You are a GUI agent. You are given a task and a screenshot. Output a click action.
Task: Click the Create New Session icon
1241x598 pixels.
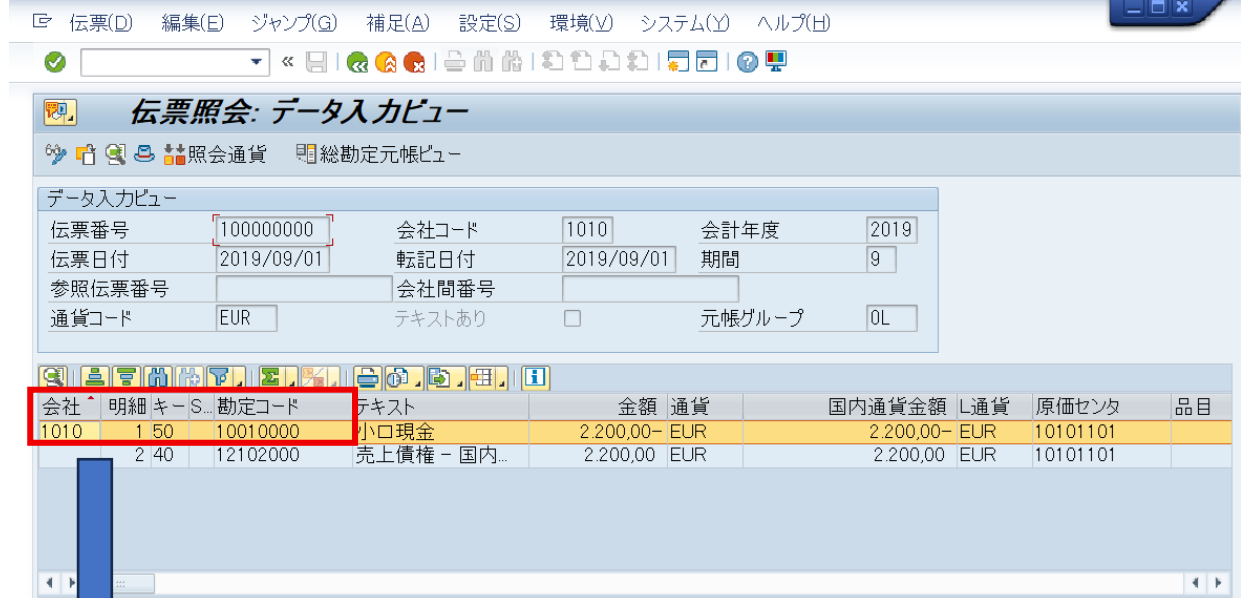pos(677,62)
